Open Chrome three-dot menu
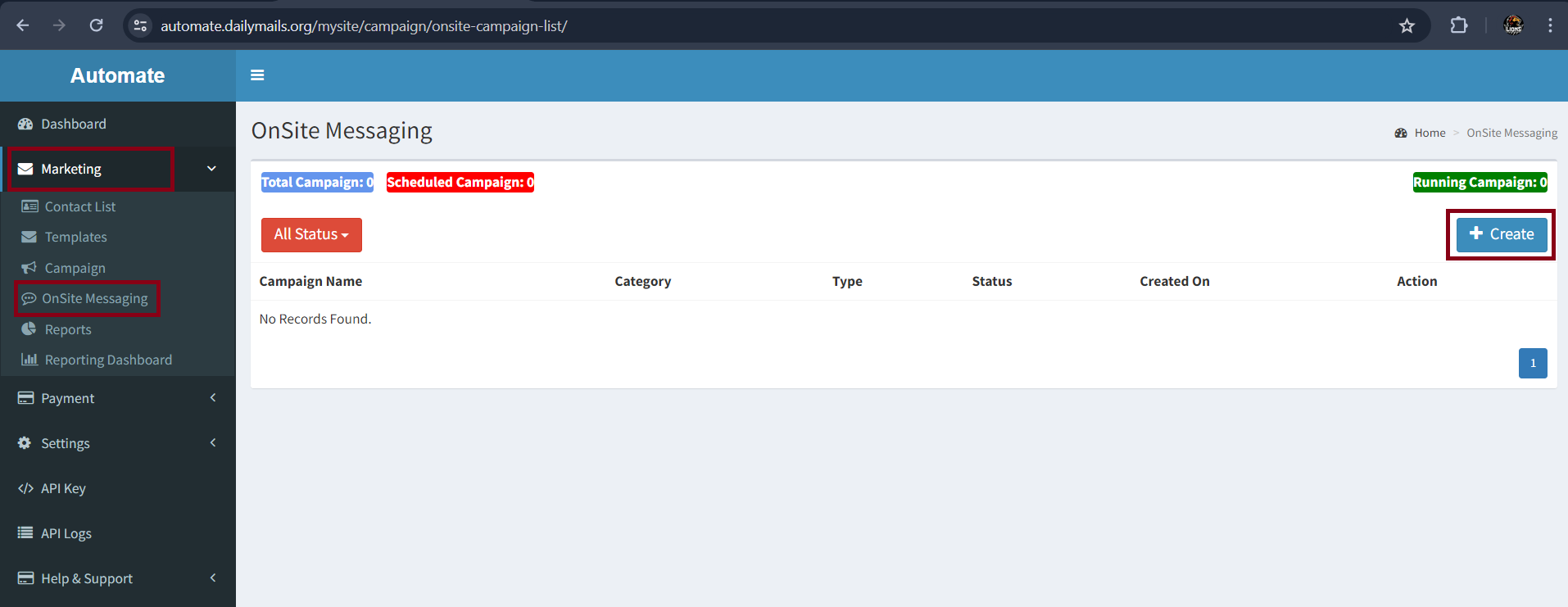This screenshot has width=1568, height=607. pos(1550,25)
